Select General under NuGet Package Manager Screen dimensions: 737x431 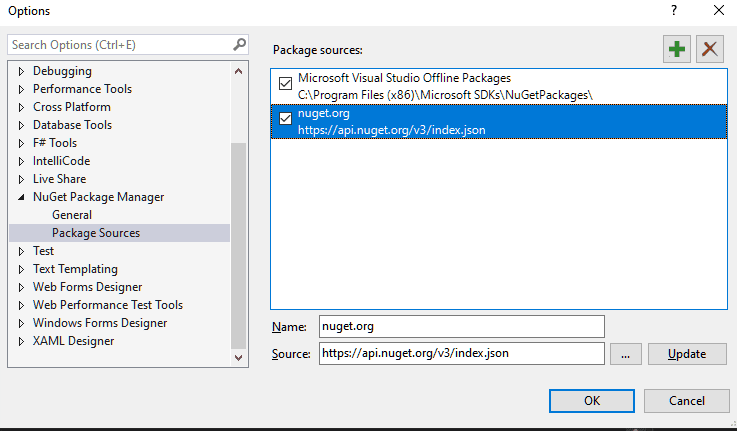[x=72, y=215]
